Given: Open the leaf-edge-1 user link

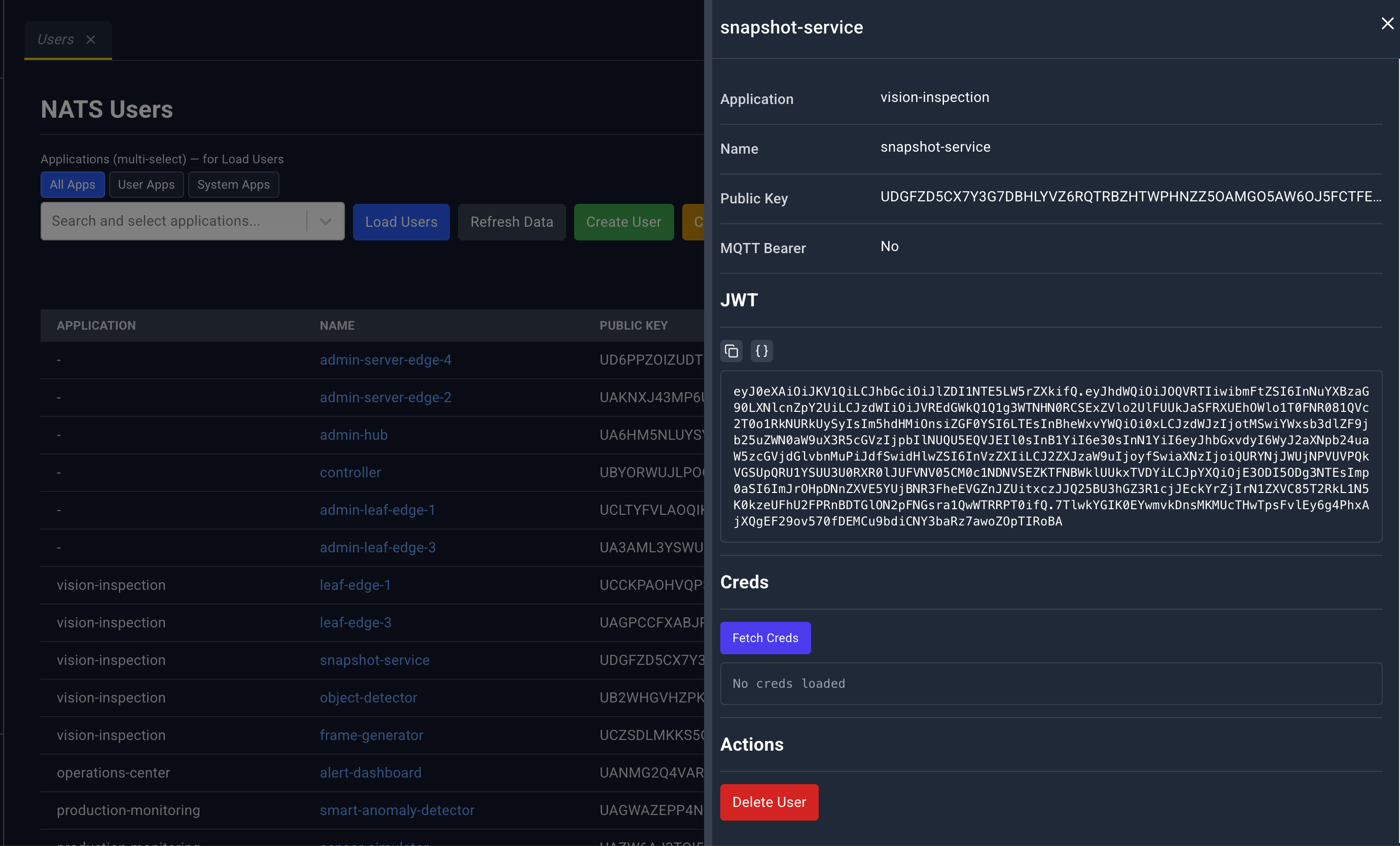Looking at the screenshot, I should (x=355, y=585).
